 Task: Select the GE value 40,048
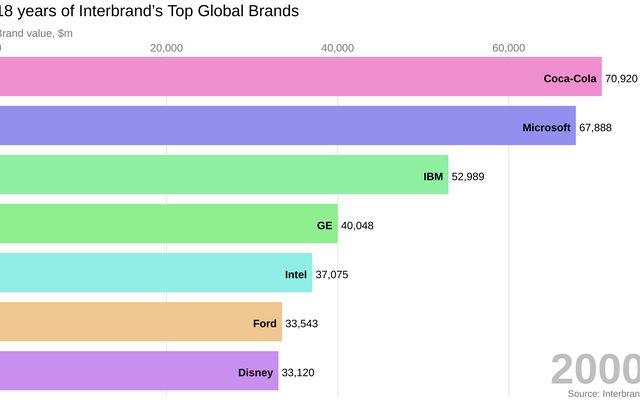[x=357, y=225]
